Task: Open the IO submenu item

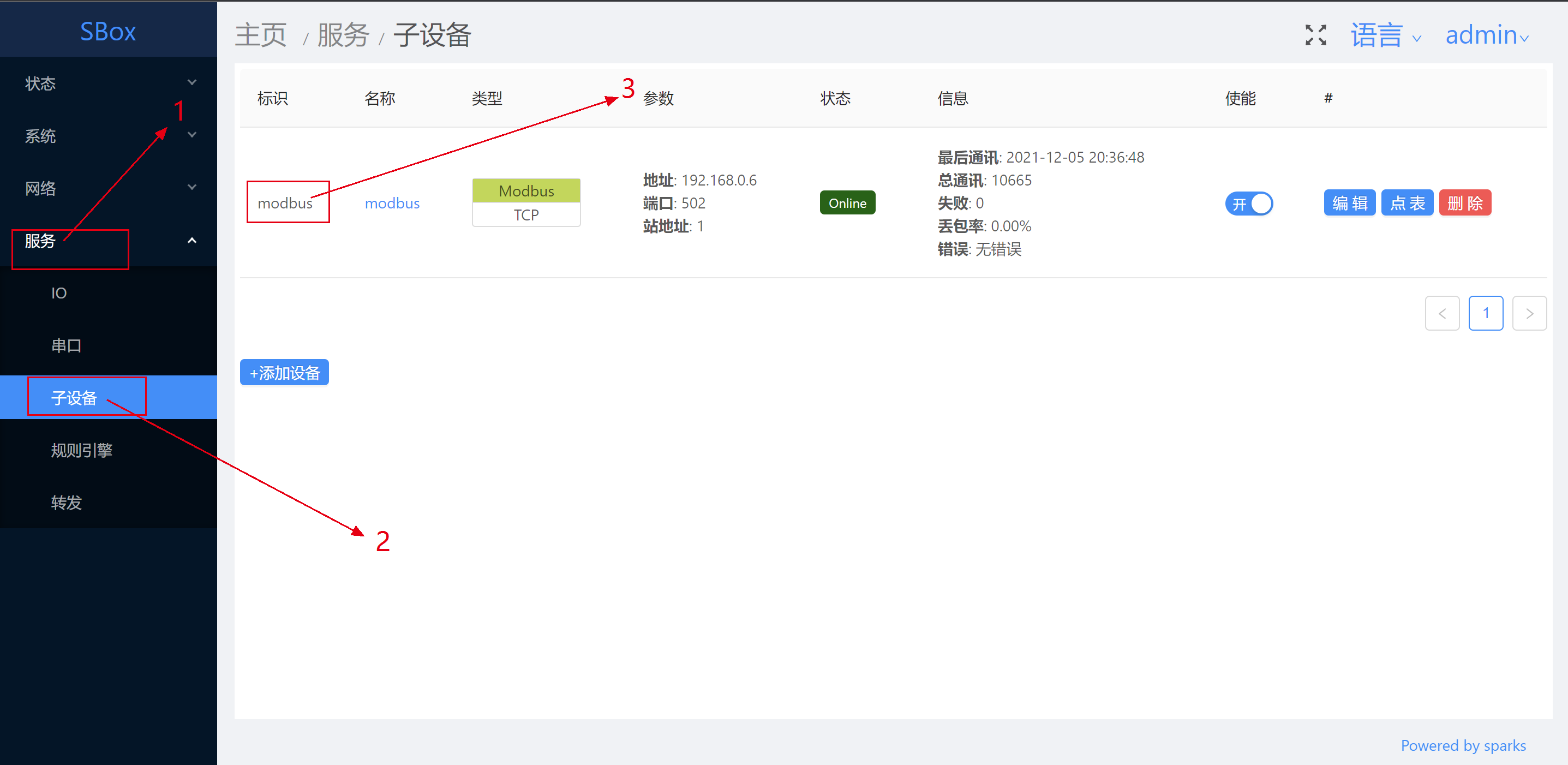Action: 59,294
